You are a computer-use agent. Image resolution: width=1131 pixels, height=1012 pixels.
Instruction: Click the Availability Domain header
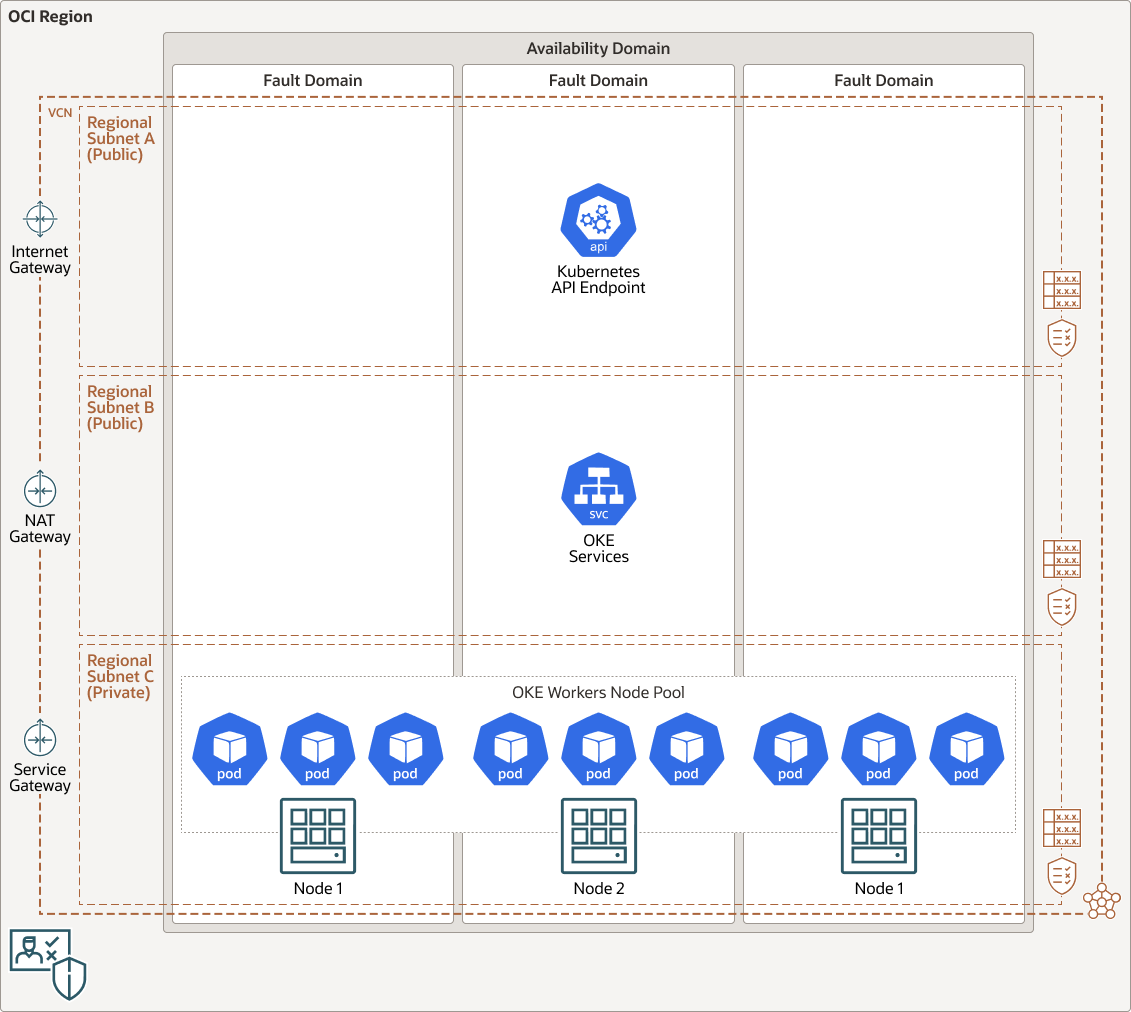pyautogui.click(x=597, y=48)
